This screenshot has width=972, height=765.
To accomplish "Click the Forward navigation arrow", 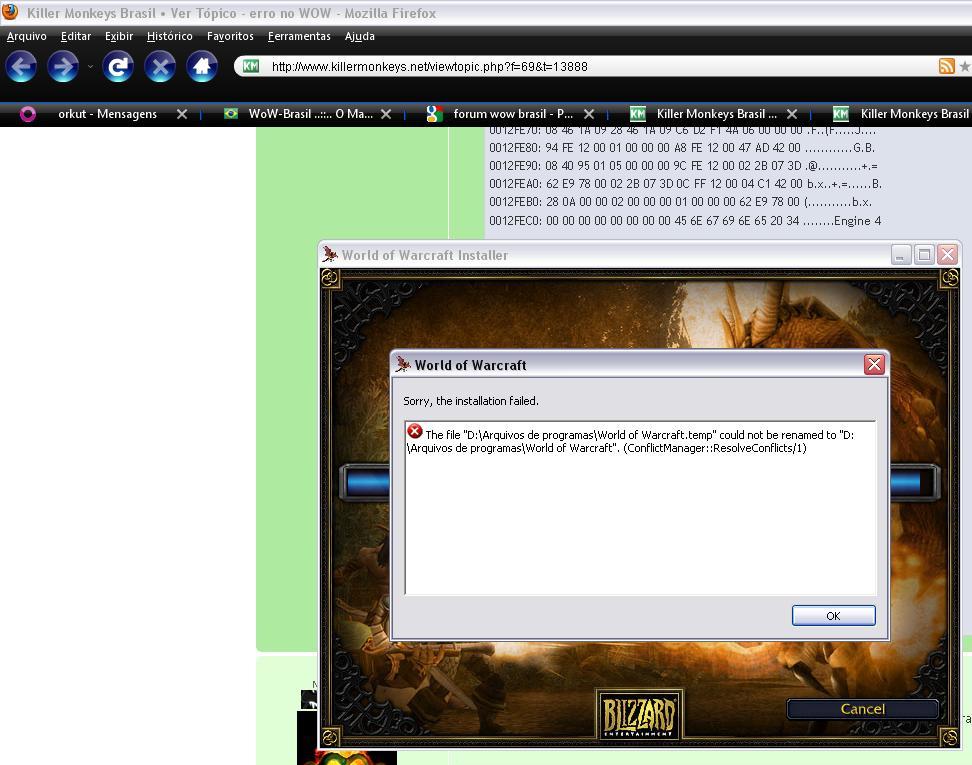I will pyautogui.click(x=63, y=67).
